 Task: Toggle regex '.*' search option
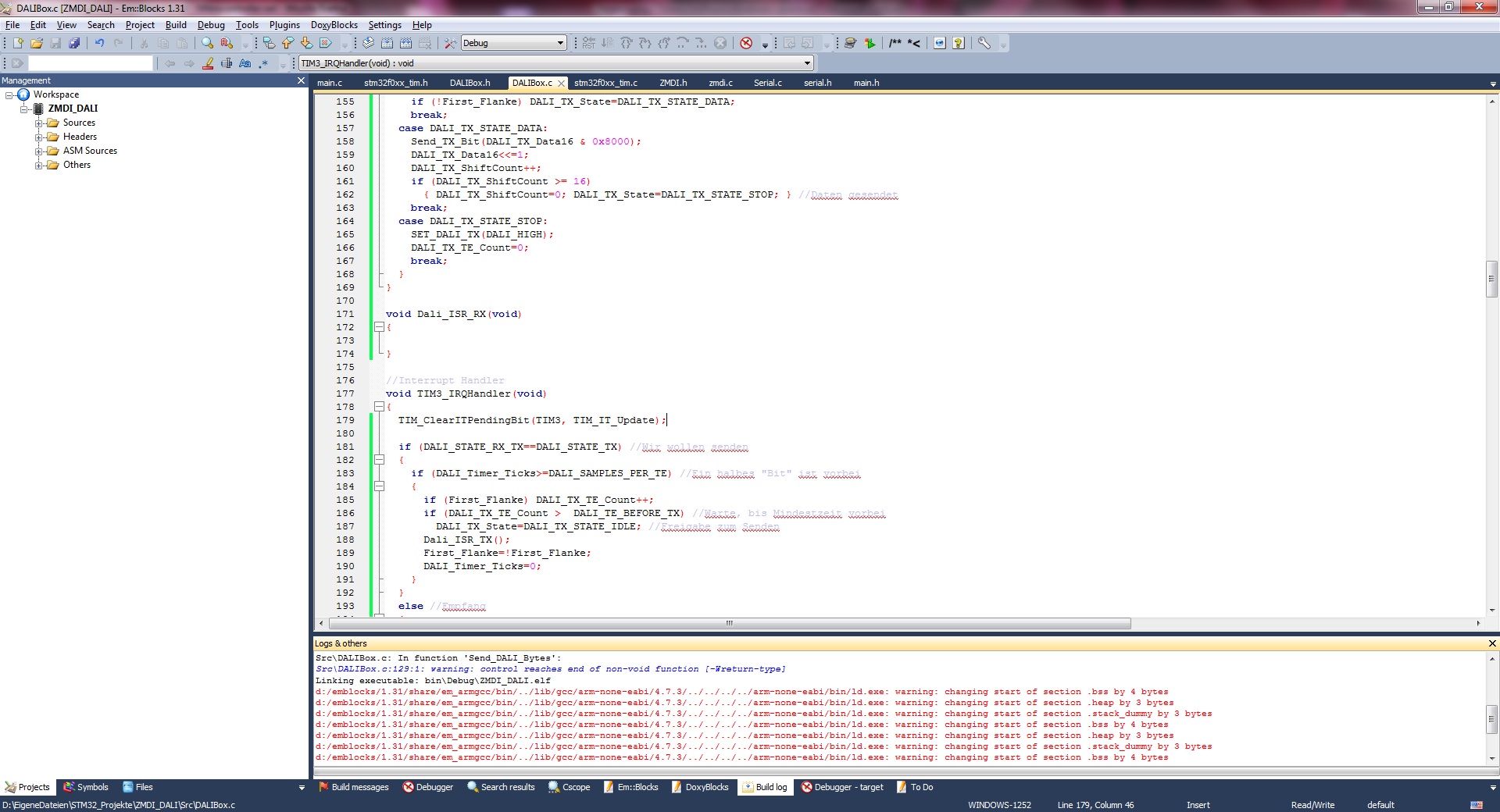pos(264,63)
